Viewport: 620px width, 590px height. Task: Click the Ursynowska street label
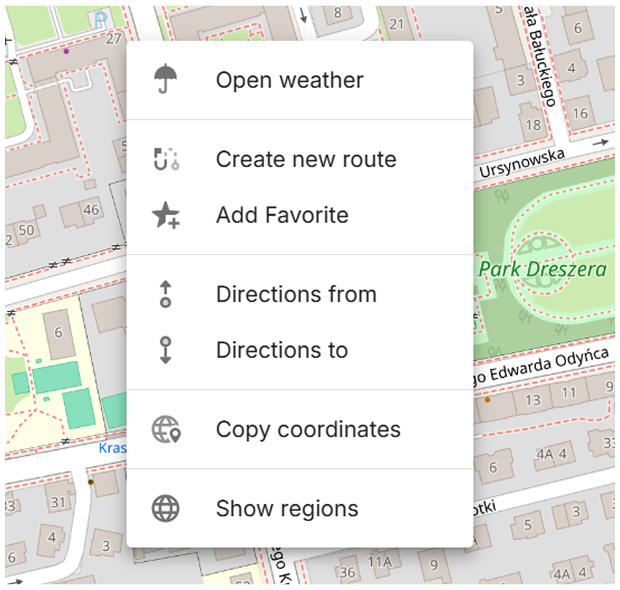(521, 165)
